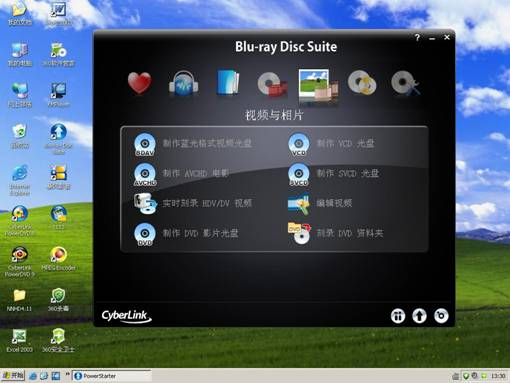Click the Windows Start button

pos(13,376)
